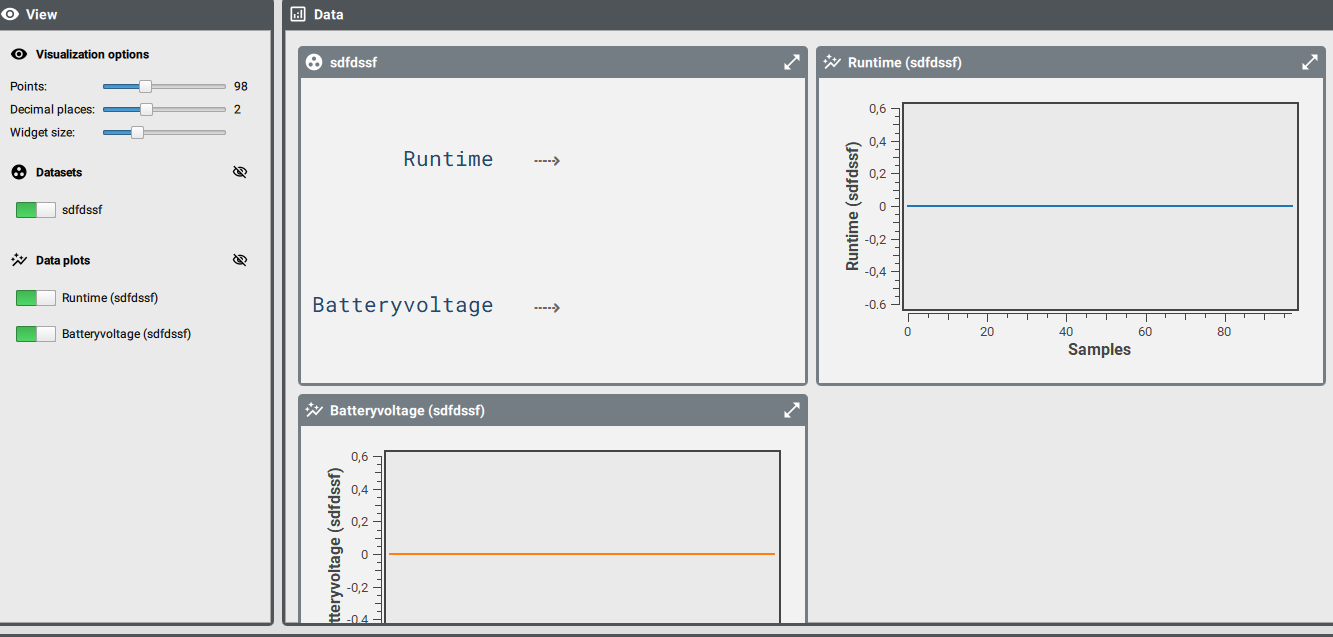Image resolution: width=1333 pixels, height=637 pixels.
Task: Click the plot icon in Batteryvoltage widget title
Action: point(314,410)
